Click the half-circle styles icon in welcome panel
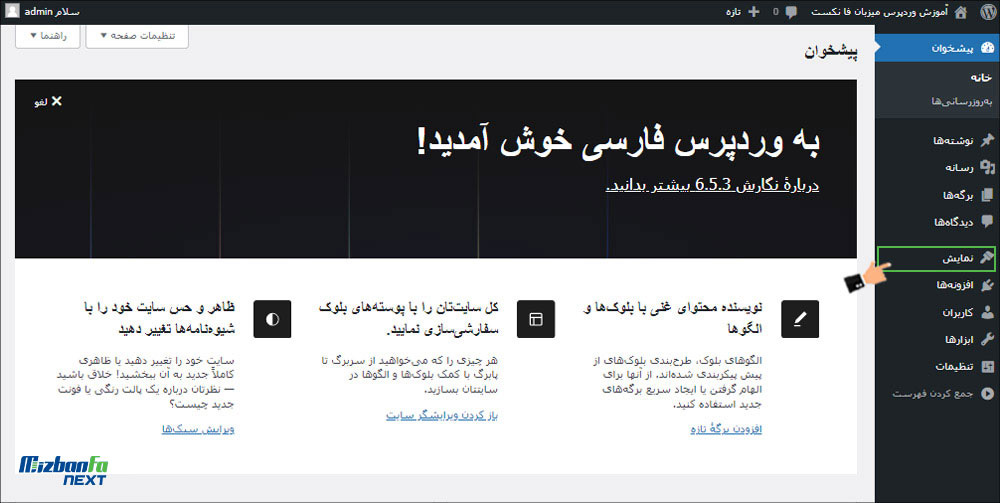This screenshot has width=1000, height=503. [x=272, y=319]
